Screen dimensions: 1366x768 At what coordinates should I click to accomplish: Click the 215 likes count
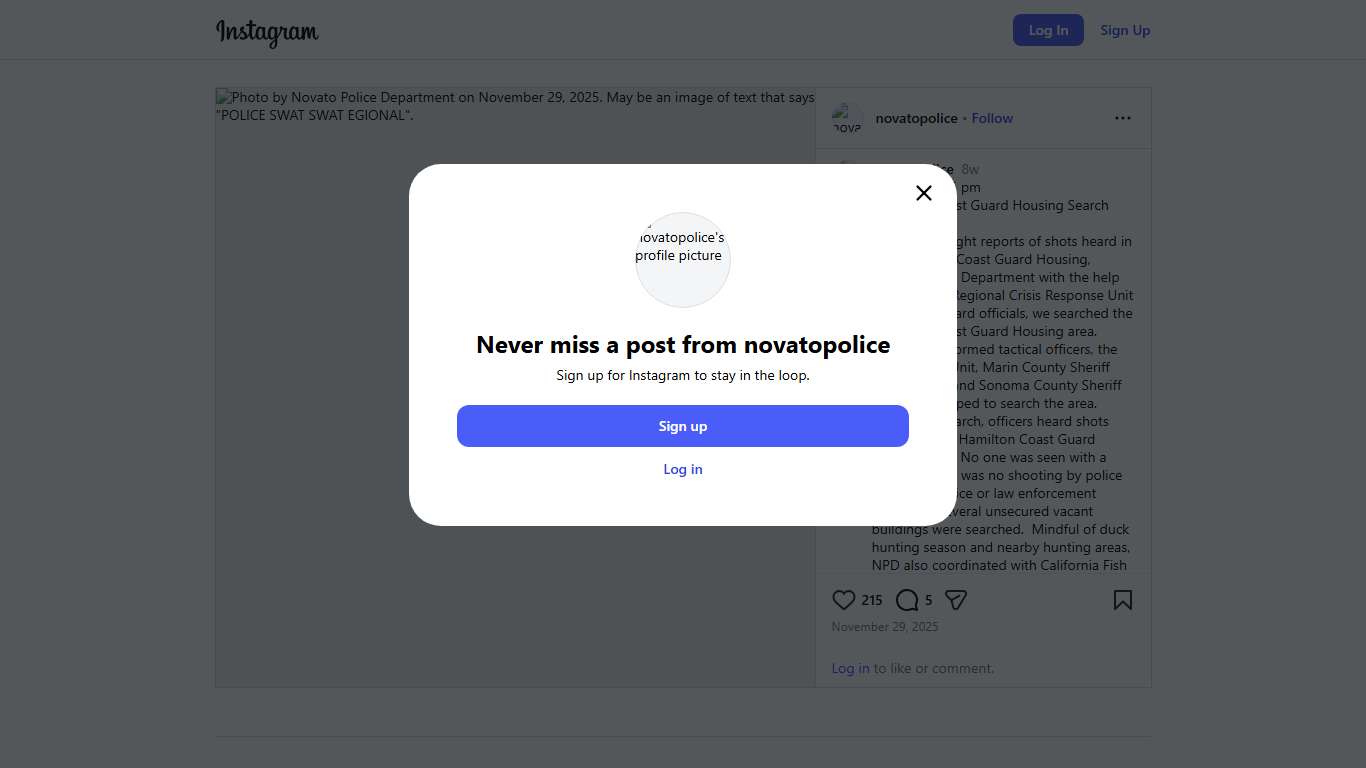point(872,600)
